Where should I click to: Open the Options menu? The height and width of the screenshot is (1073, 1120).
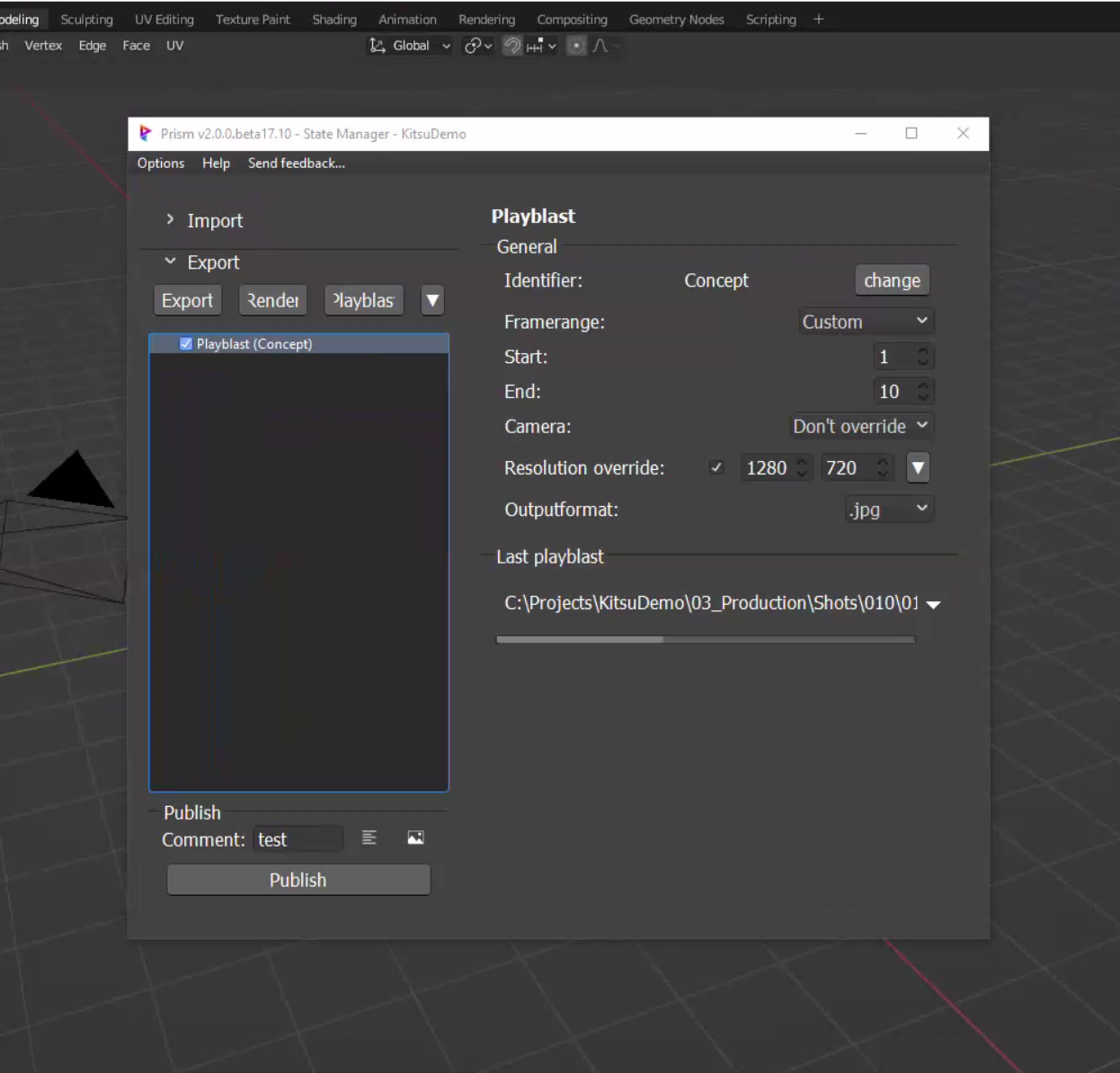coord(161,163)
